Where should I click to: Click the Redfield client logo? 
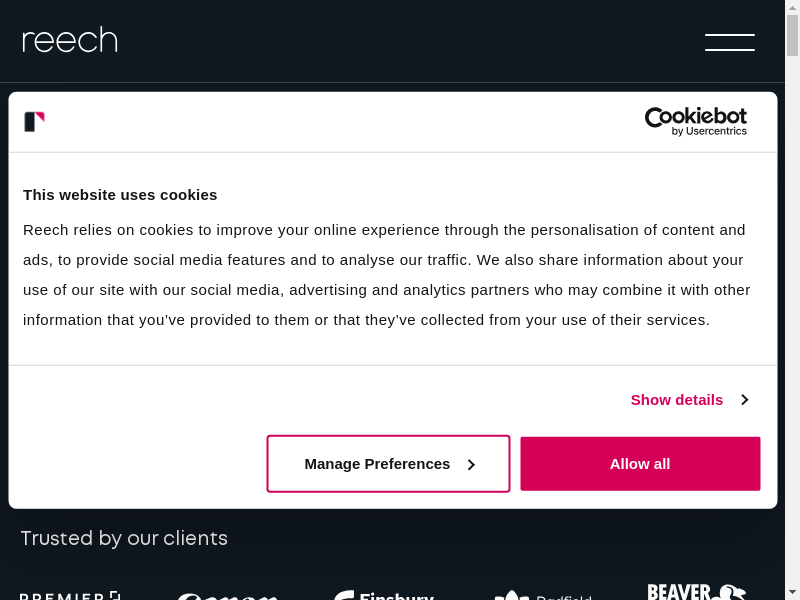[x=543, y=596]
